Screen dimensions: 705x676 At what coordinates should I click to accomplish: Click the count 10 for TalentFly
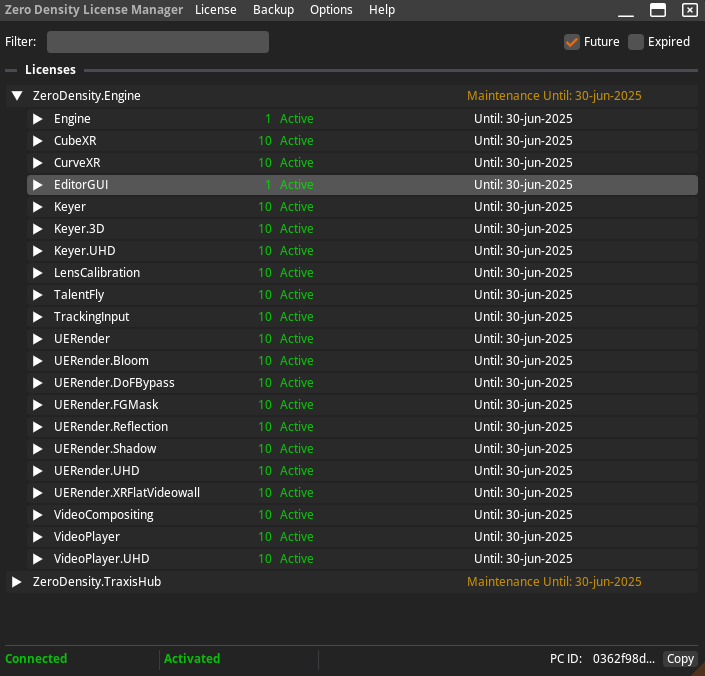point(265,295)
